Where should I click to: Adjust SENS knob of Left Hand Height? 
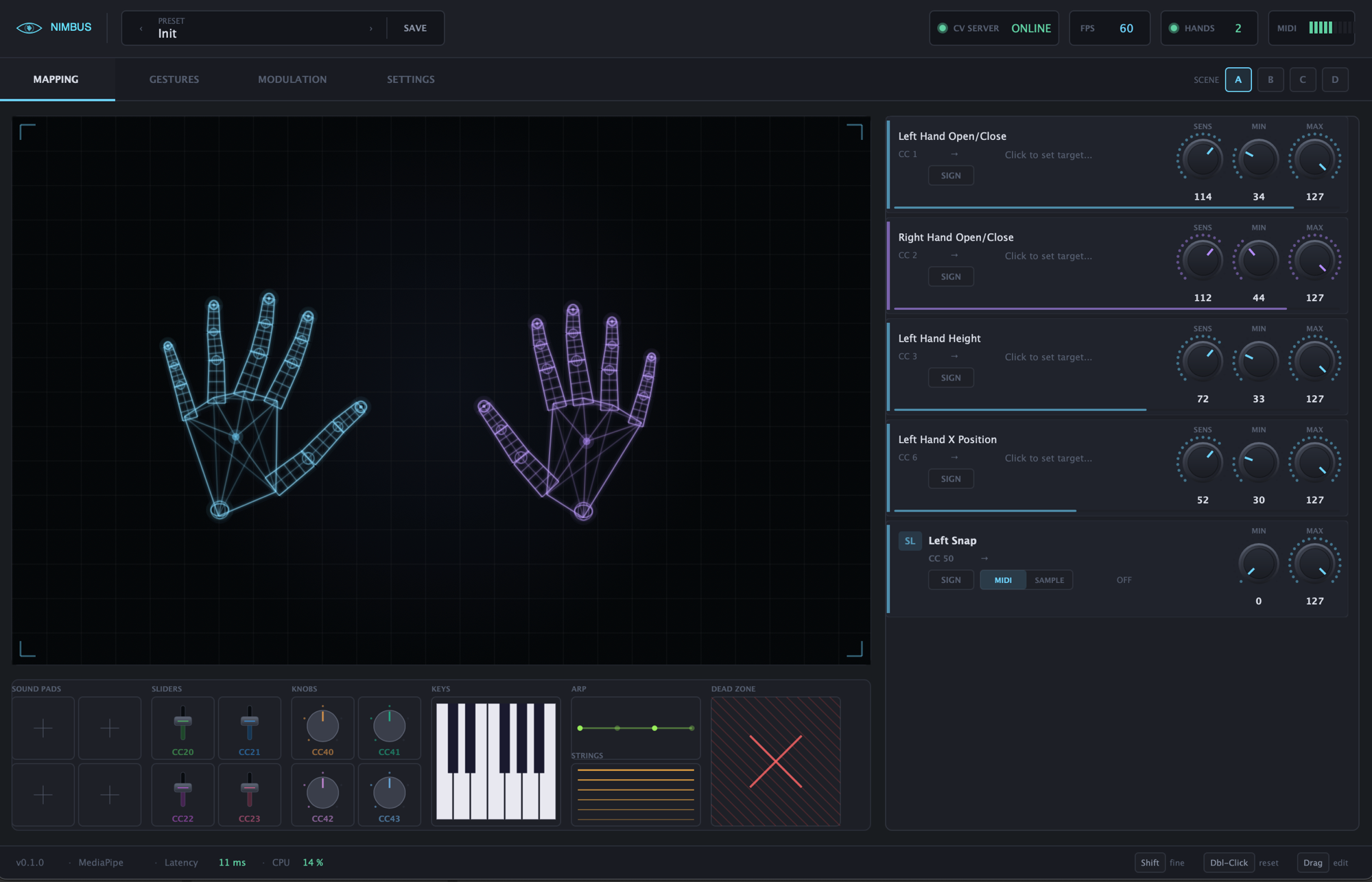tap(1203, 361)
